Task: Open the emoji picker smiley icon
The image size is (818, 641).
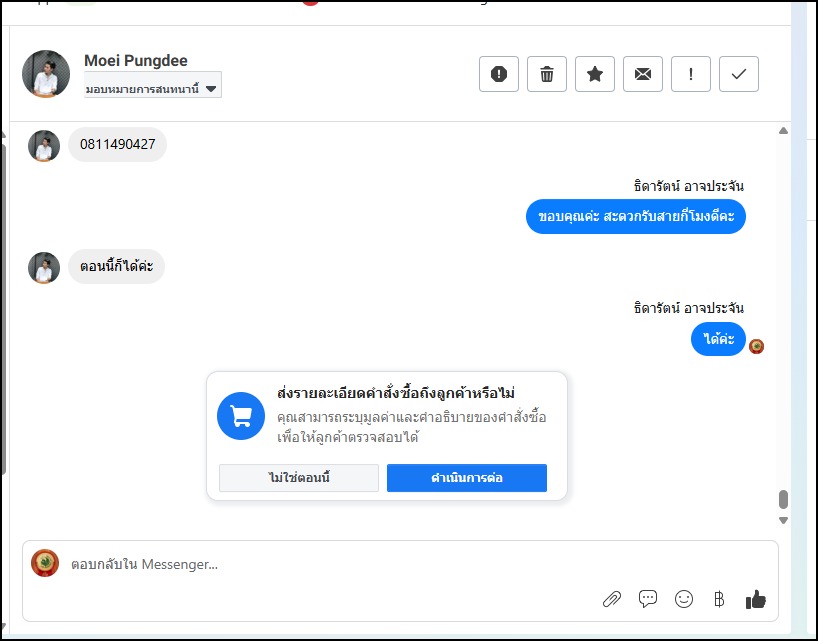Action: coord(684,599)
